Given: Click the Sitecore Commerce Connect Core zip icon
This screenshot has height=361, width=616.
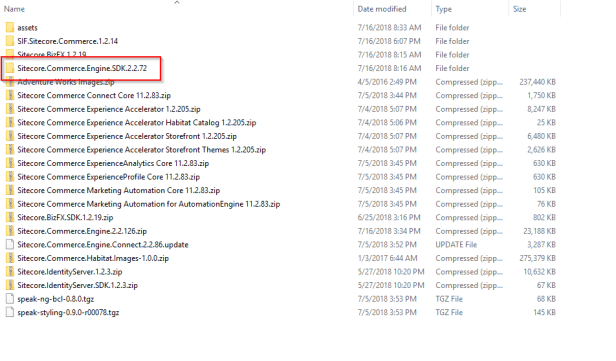Looking at the screenshot, I should [10, 95].
